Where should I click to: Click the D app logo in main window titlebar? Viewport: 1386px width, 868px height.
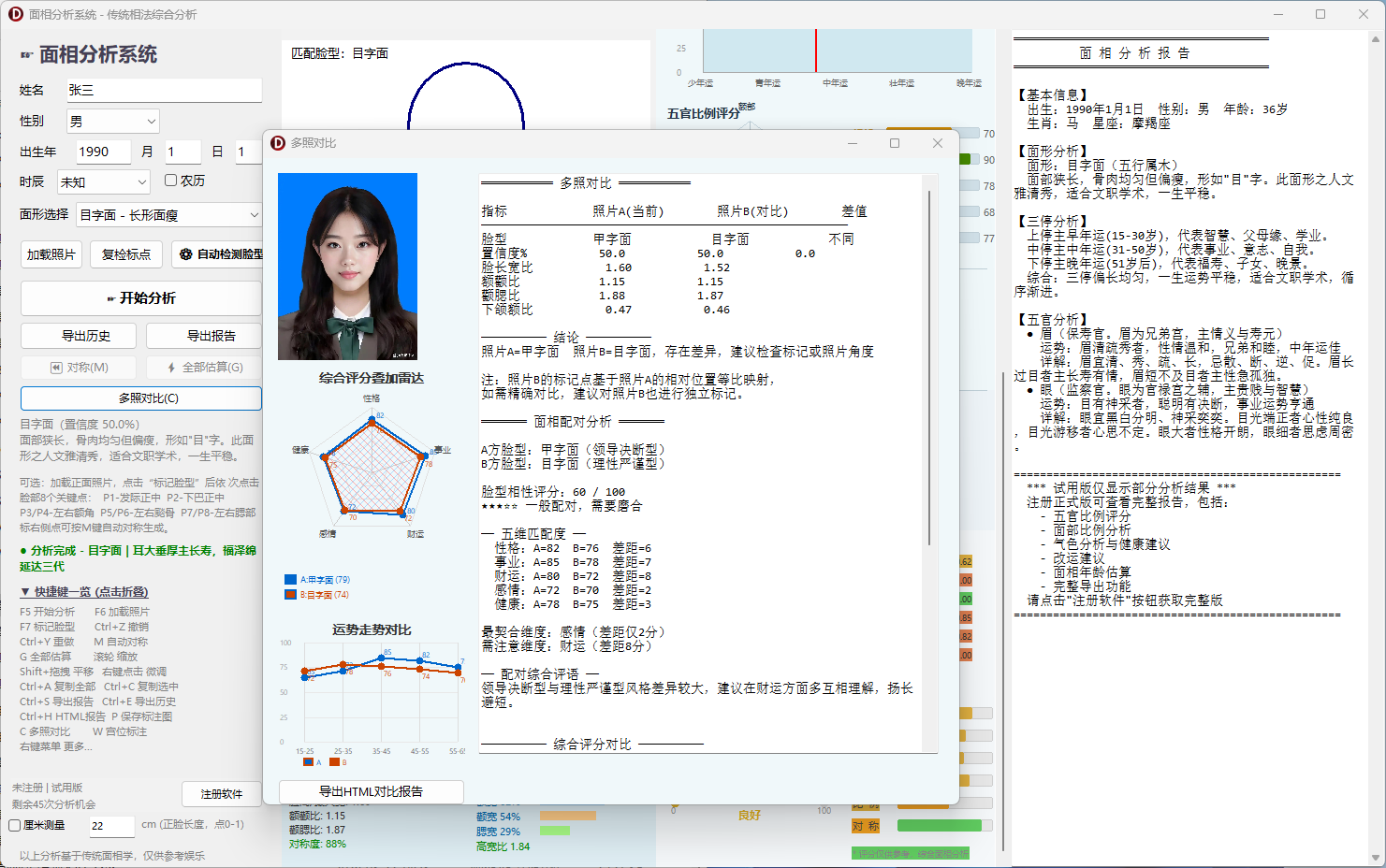(14, 14)
